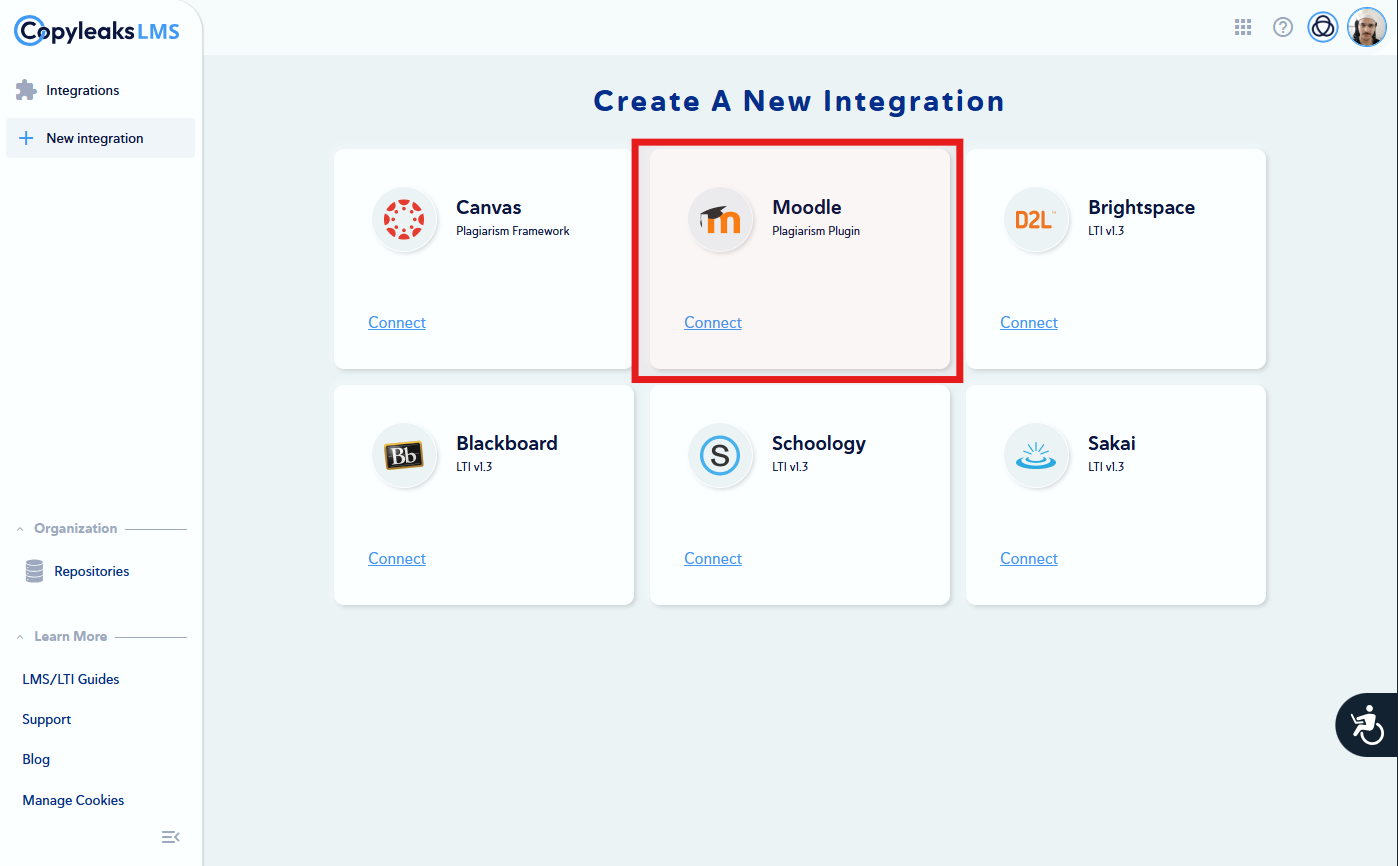Viewport: 1398px width, 866px height.
Task: Click the Brightspace D2L logo icon
Action: (x=1037, y=219)
